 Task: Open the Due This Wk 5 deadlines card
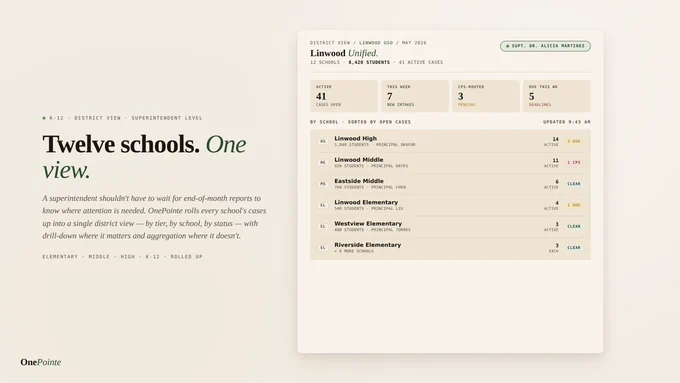pos(557,96)
